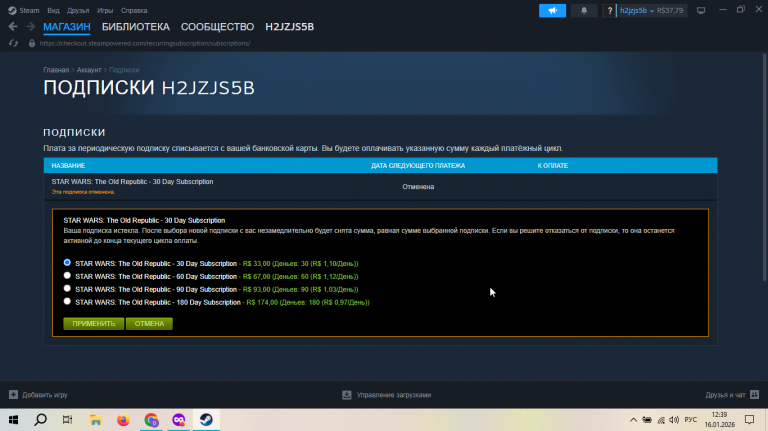Click the 30 Day Subscription table row title
Screen dimensions: 768x431
132,182
